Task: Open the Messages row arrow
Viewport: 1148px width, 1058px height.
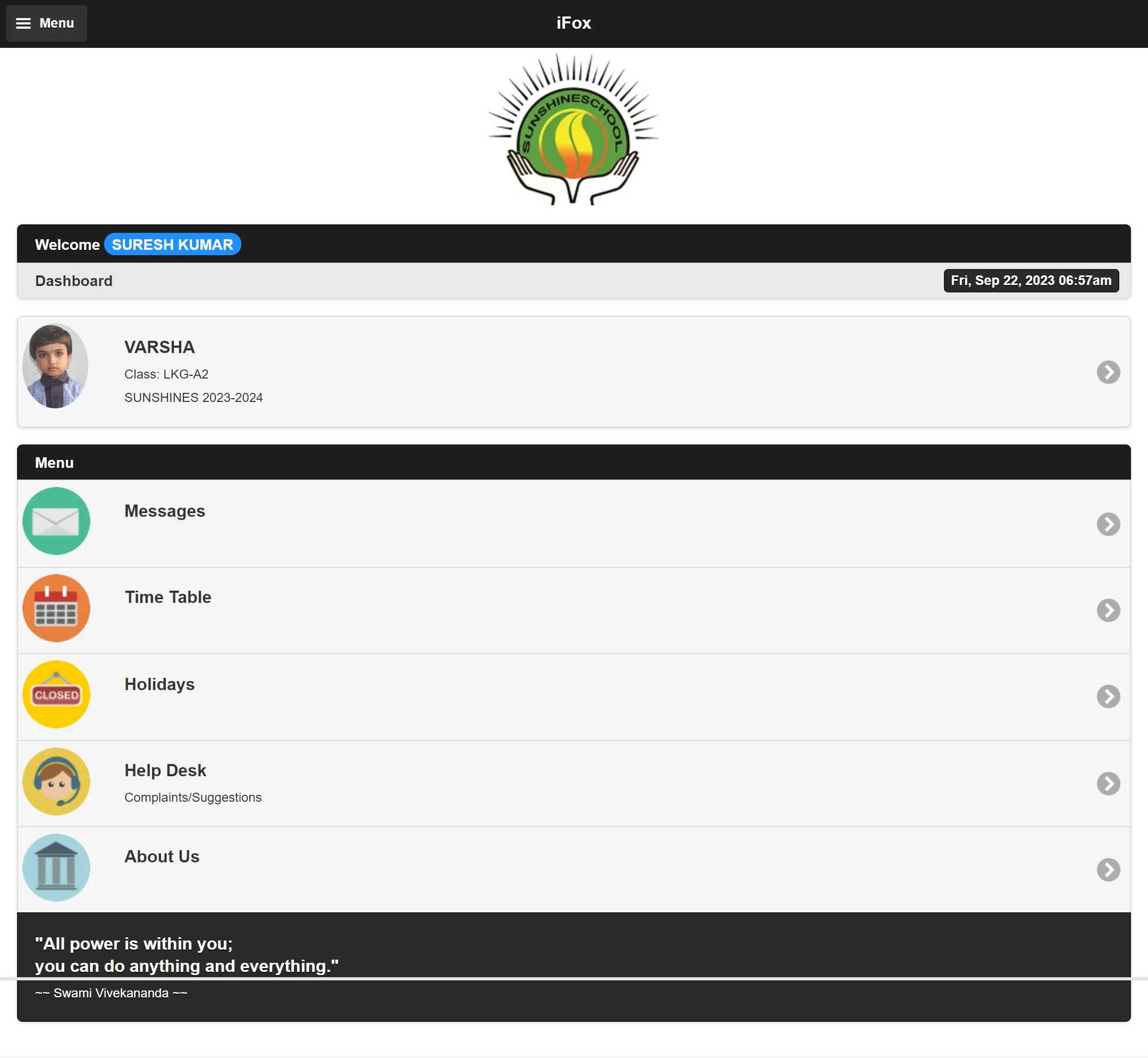Action: coord(1108,524)
